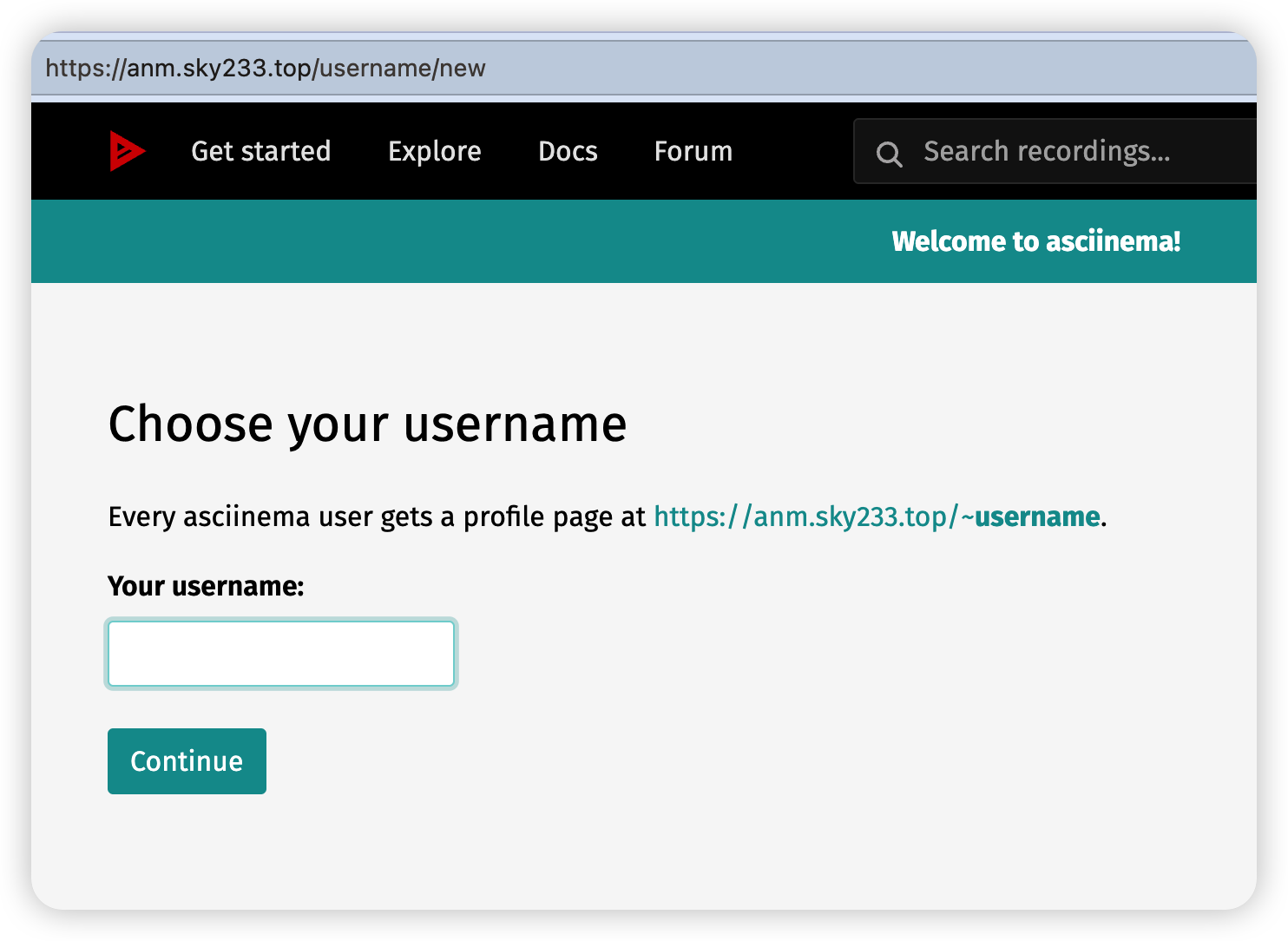Click the 'Every asciinema user gets' description text
Screen dimensions: 1288x941
click(x=377, y=517)
